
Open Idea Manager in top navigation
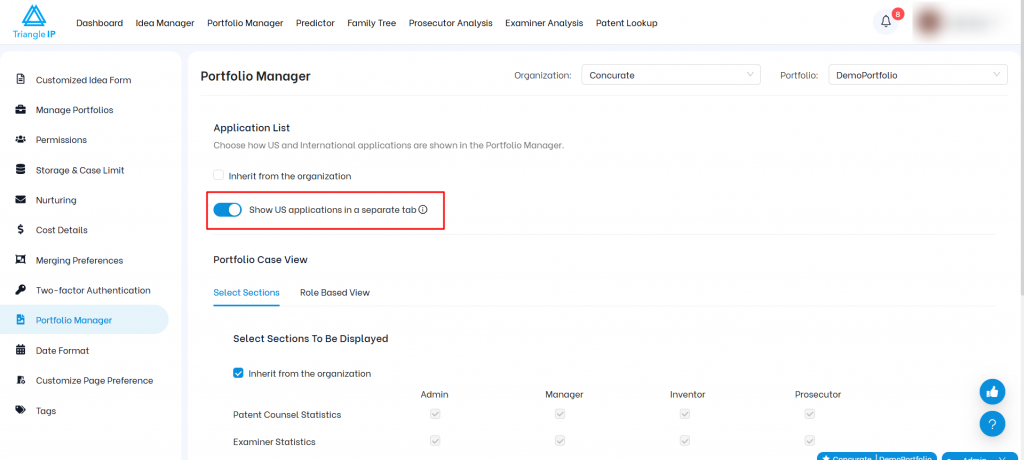click(x=165, y=23)
